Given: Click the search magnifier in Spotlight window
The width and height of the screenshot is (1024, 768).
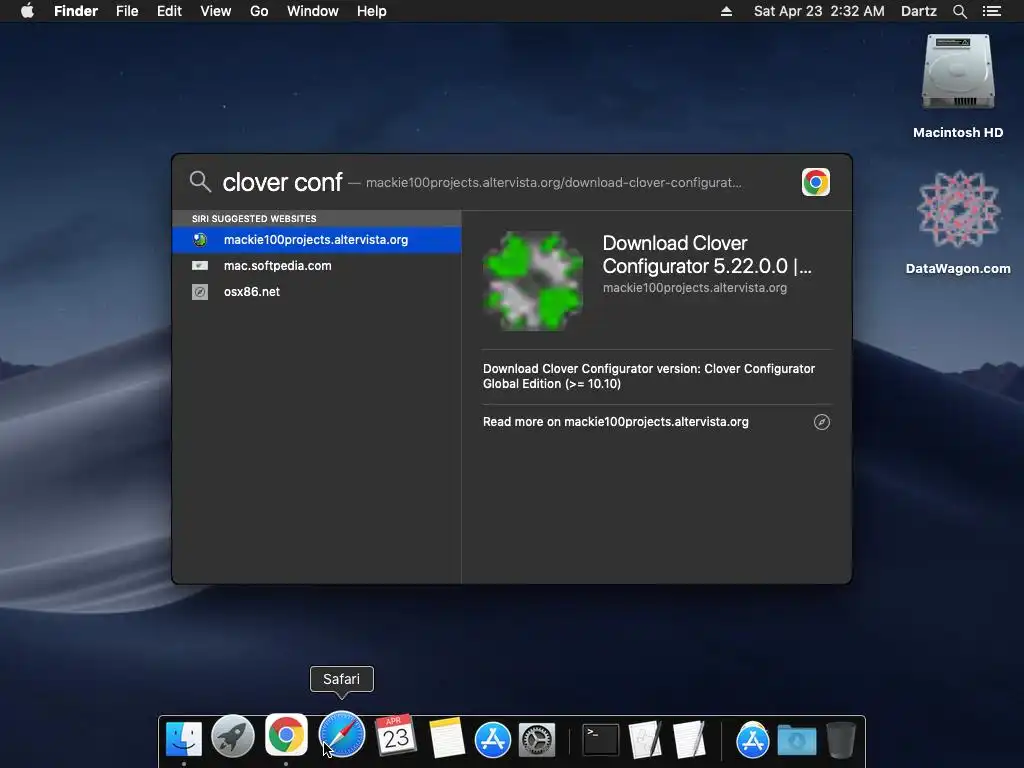Looking at the screenshot, I should click(x=200, y=182).
